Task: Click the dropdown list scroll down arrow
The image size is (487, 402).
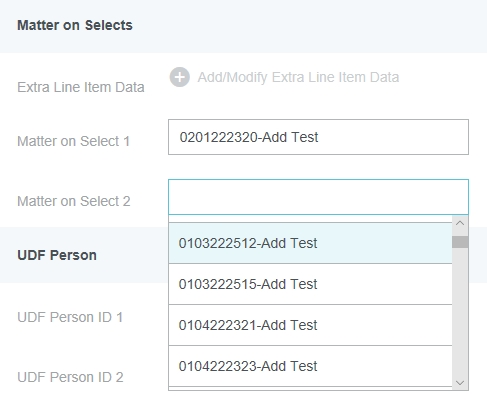Action: [x=460, y=383]
